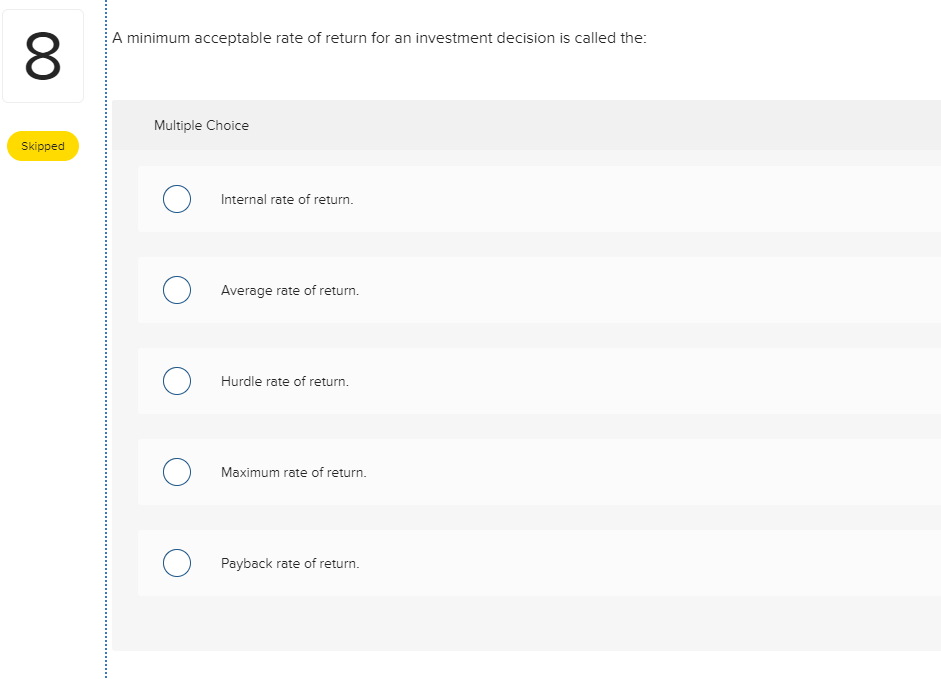Choose the answer labeled Hurdle rate of return
941x679 pixels.
(x=284, y=381)
